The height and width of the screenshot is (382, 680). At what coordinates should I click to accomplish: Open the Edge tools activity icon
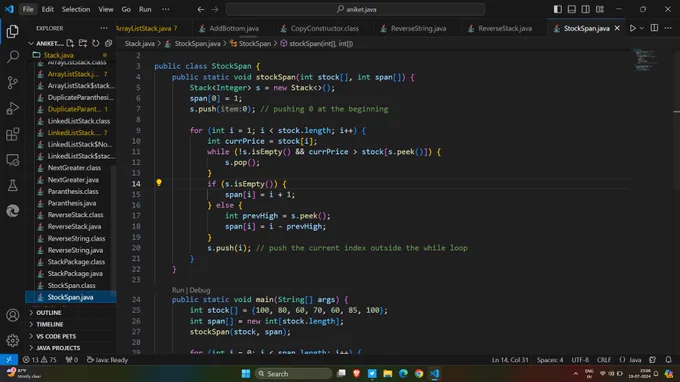click(x=13, y=211)
